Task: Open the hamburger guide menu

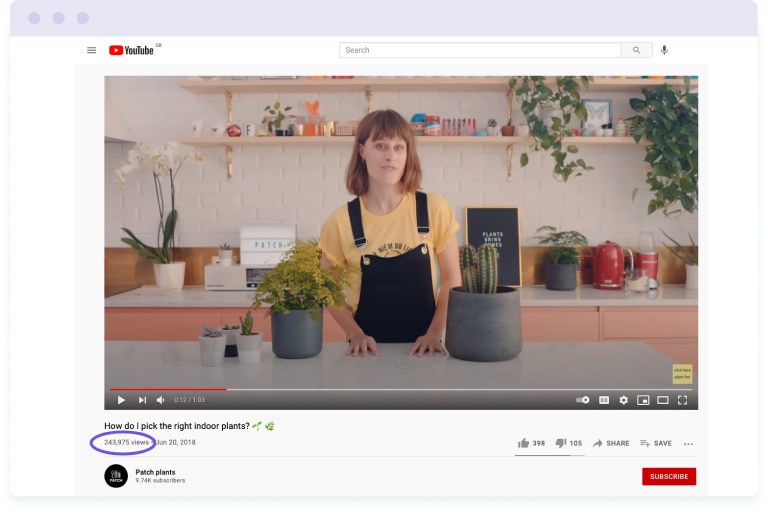Action: click(91, 50)
